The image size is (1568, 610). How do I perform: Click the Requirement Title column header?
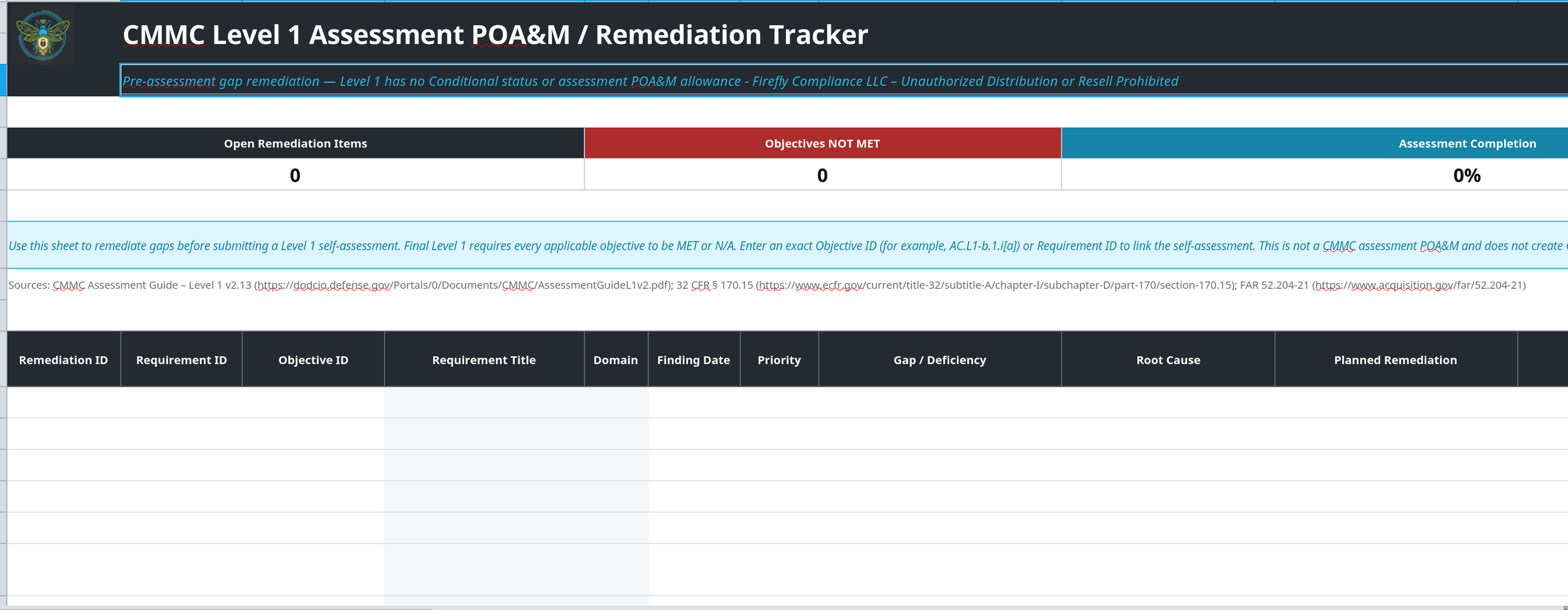484,359
